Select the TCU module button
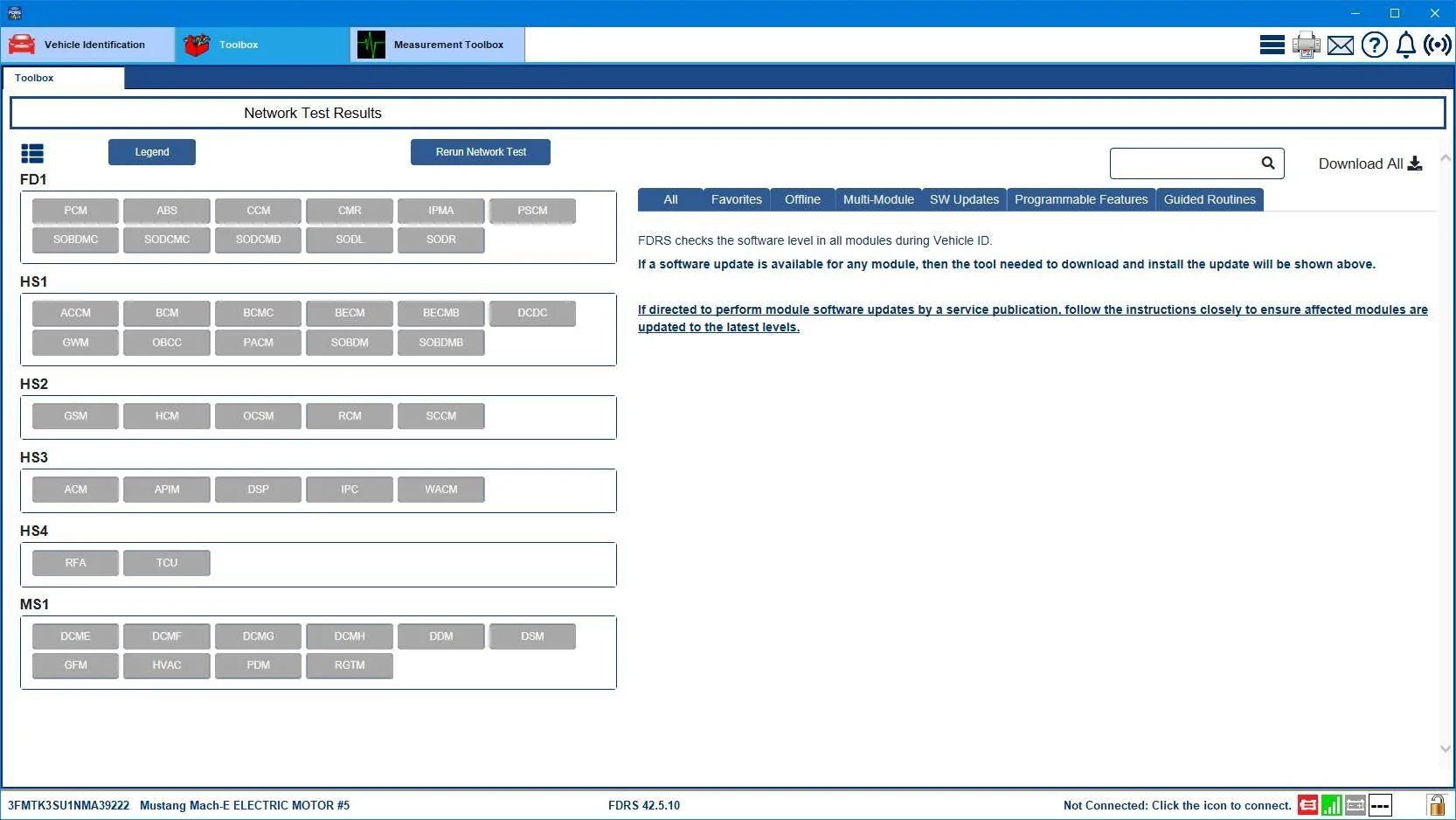The height and width of the screenshot is (820, 1456). point(167,563)
